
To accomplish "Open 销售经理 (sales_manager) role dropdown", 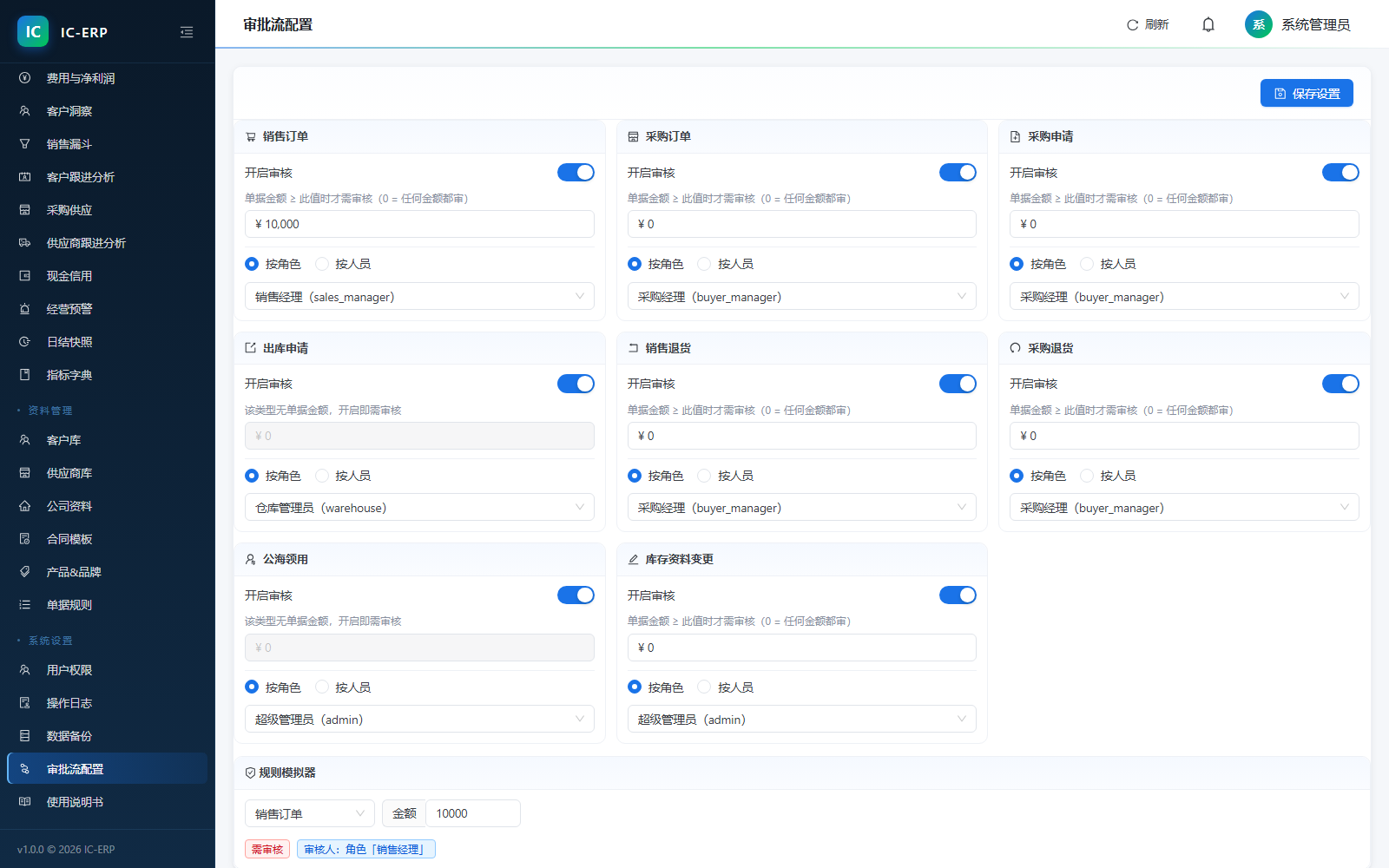I will 419,297.
